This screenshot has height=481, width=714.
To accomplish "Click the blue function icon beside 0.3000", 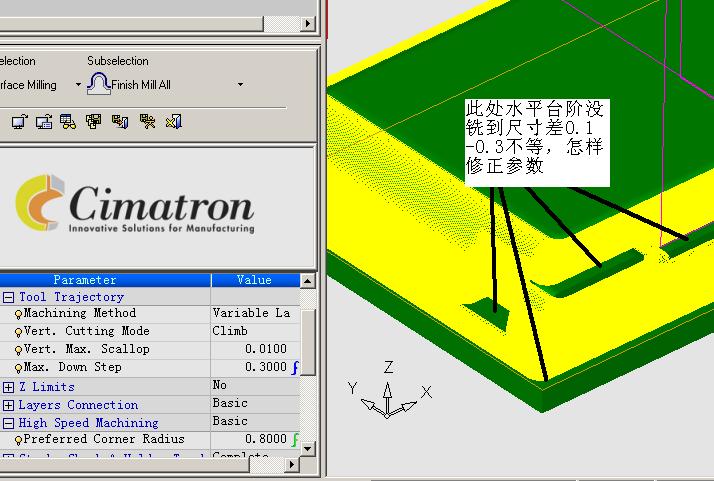I will (296, 367).
